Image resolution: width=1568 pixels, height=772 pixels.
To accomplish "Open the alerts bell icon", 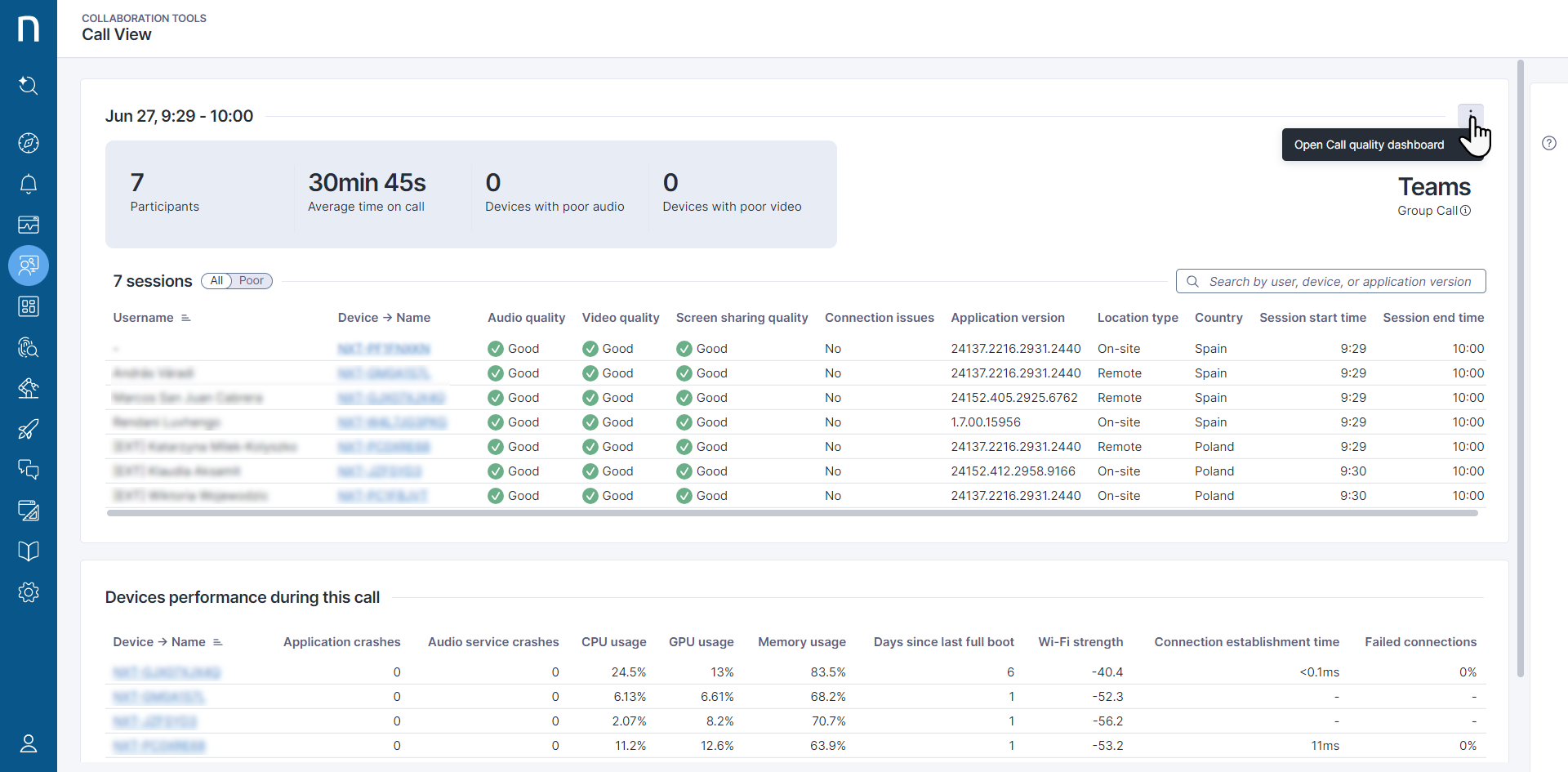I will tap(29, 184).
